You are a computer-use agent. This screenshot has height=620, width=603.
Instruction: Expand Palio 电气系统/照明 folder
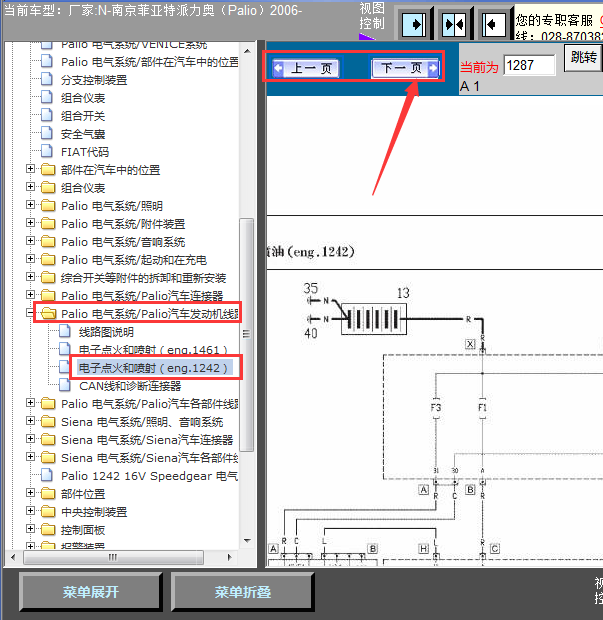pos(30,205)
